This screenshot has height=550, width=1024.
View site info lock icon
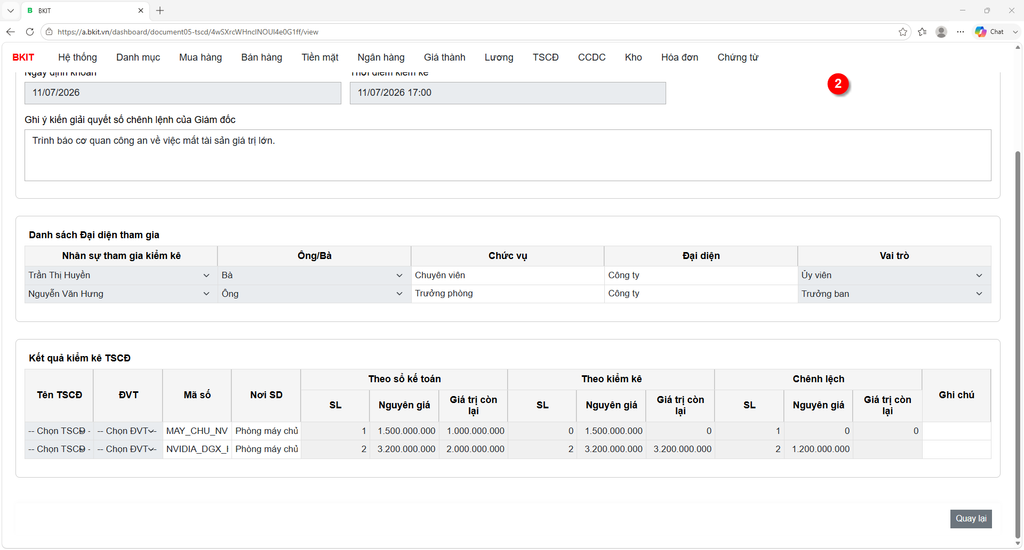point(49,31)
